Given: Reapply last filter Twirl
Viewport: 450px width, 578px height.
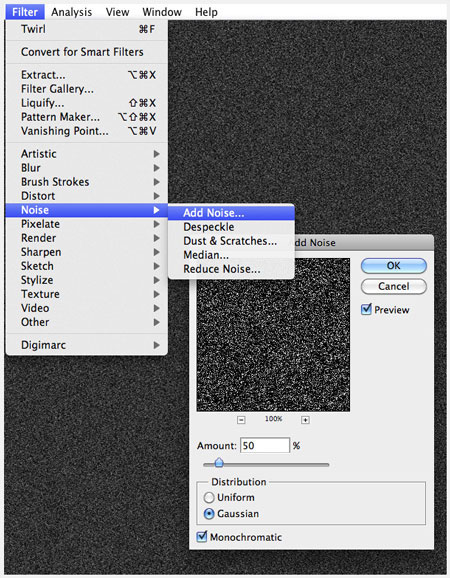Looking at the screenshot, I should point(87,29).
